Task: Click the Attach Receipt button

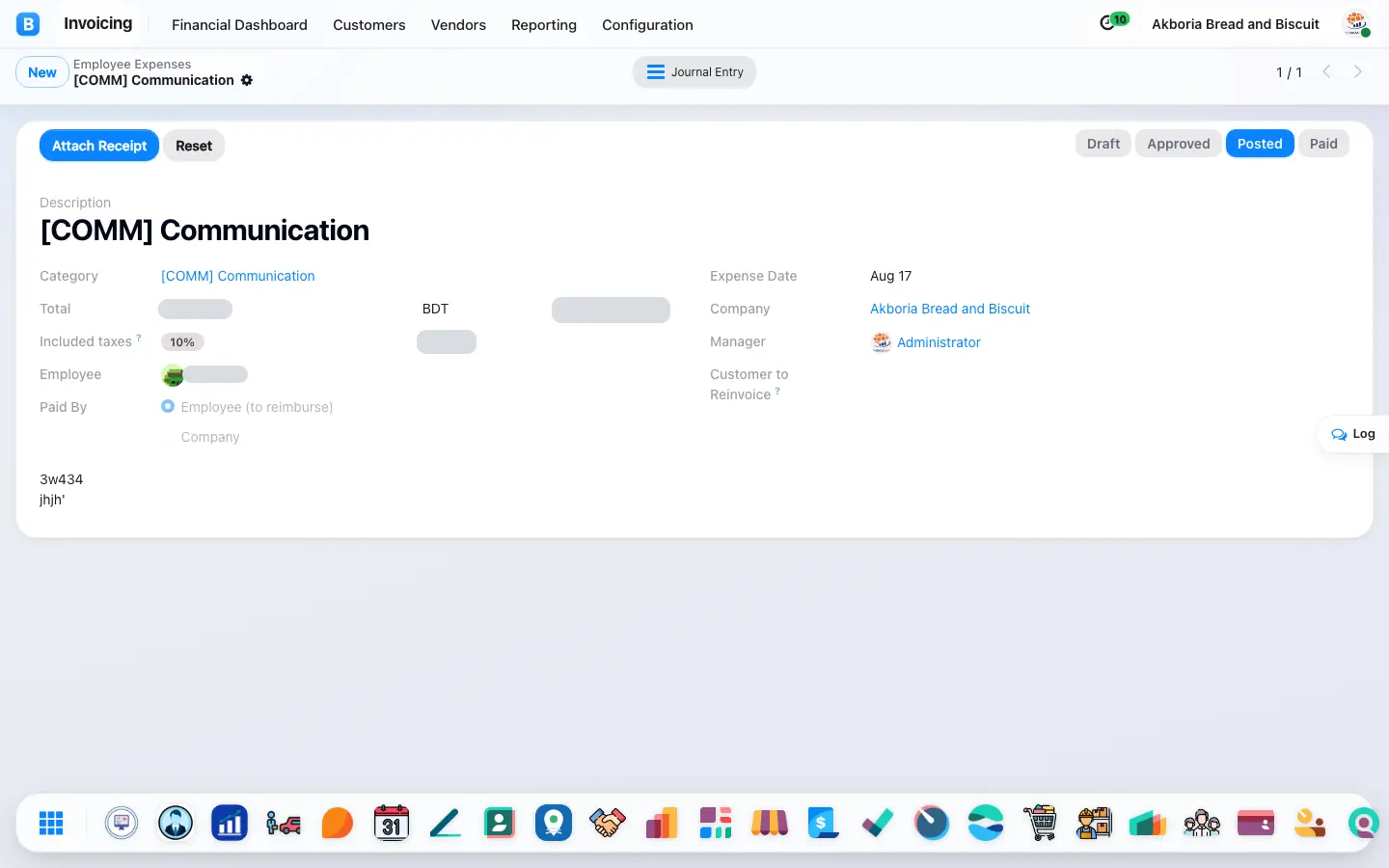Action: tap(99, 146)
